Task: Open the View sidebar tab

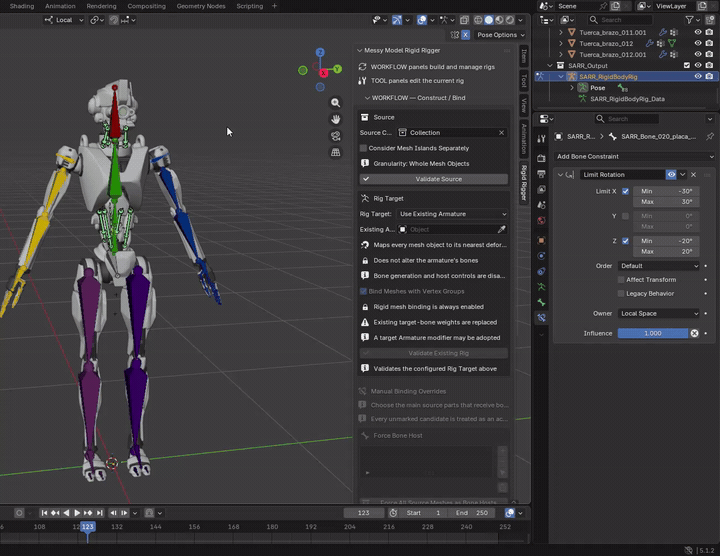Action: [523, 105]
